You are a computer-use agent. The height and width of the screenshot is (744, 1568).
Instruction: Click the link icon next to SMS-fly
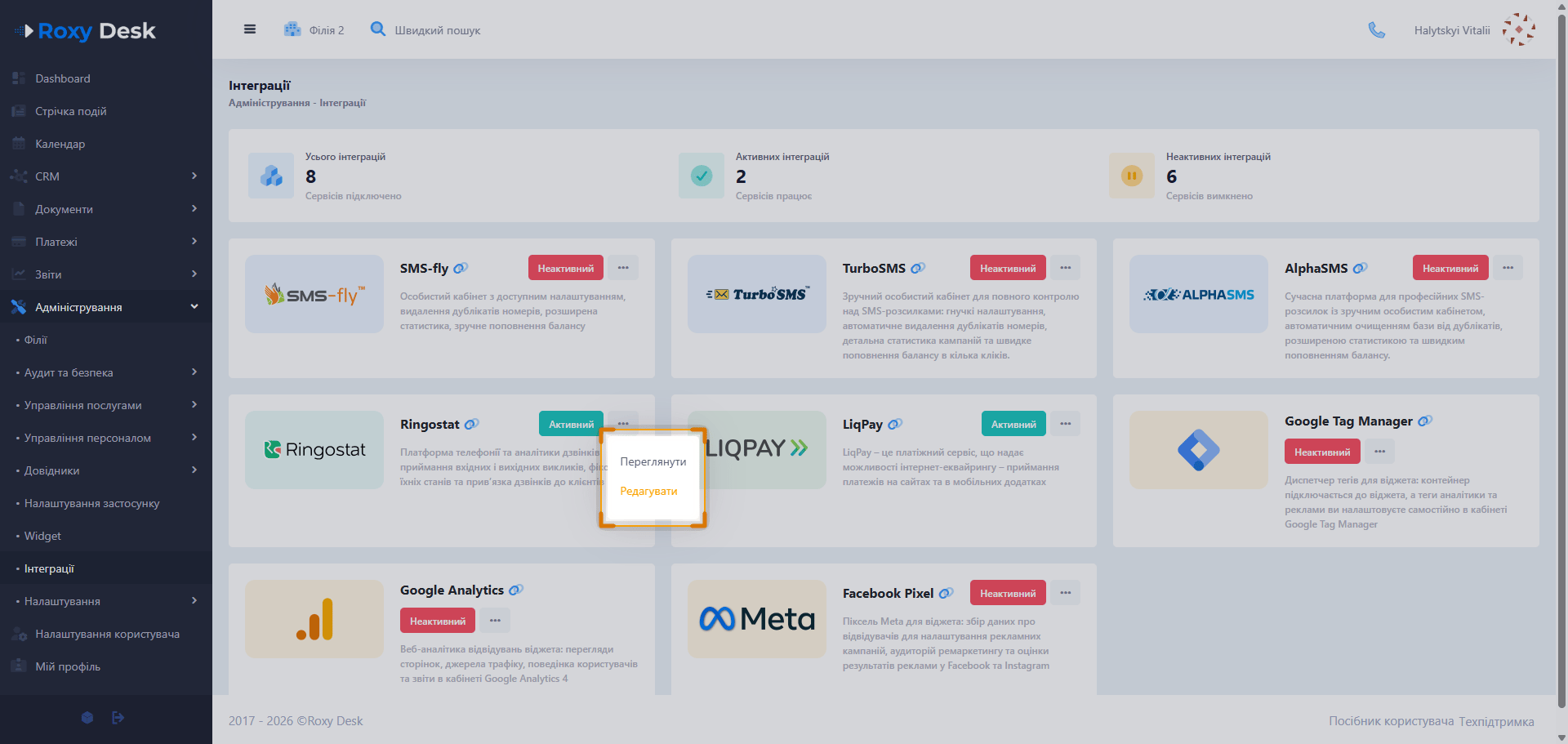[461, 268]
